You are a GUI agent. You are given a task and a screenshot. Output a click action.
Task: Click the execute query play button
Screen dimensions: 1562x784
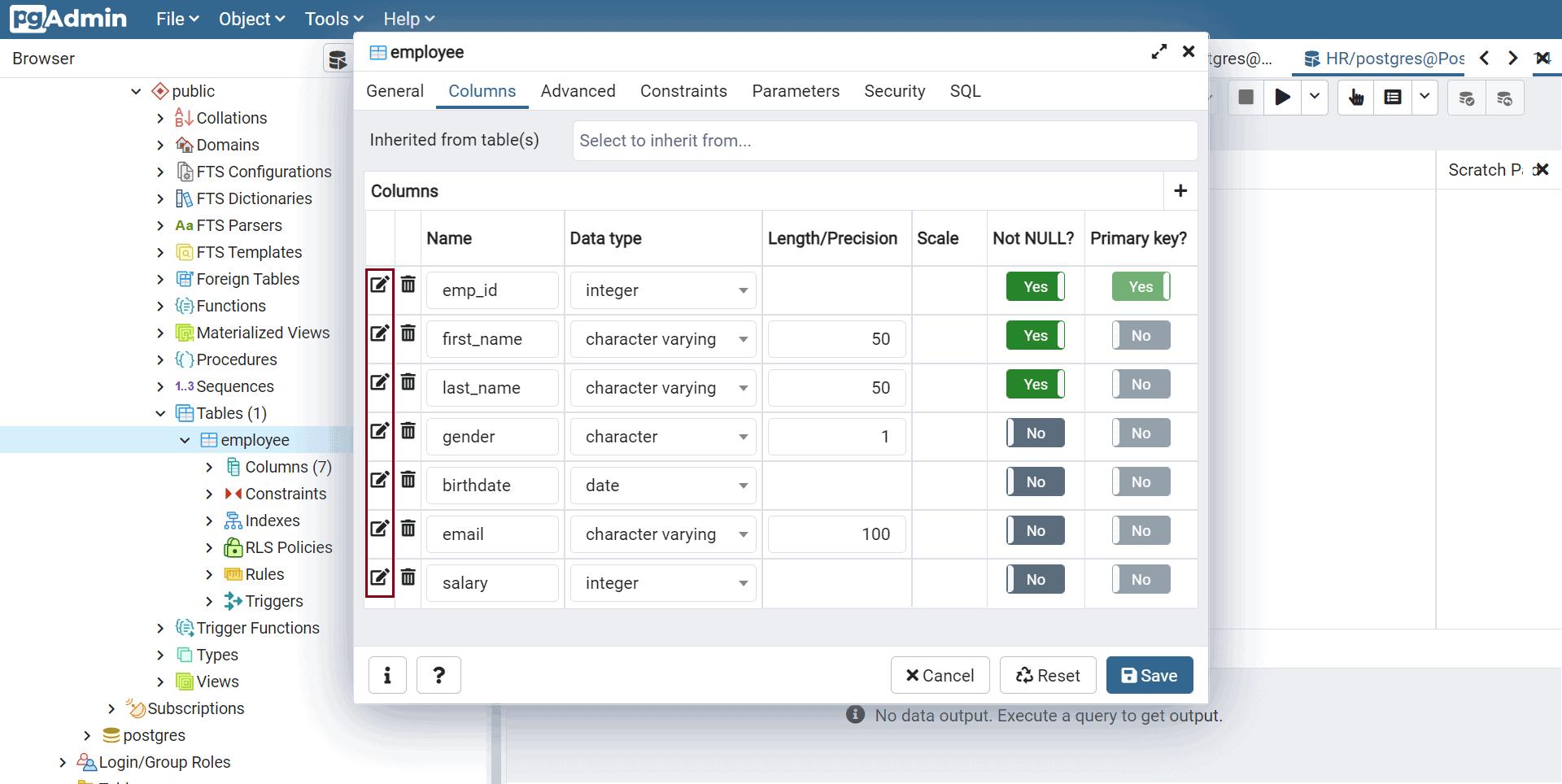[x=1283, y=98]
